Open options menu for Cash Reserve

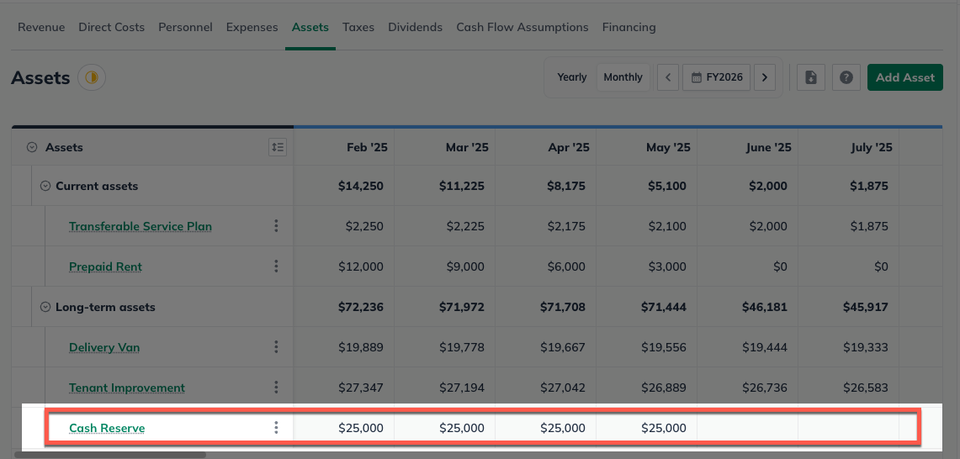[276, 427]
